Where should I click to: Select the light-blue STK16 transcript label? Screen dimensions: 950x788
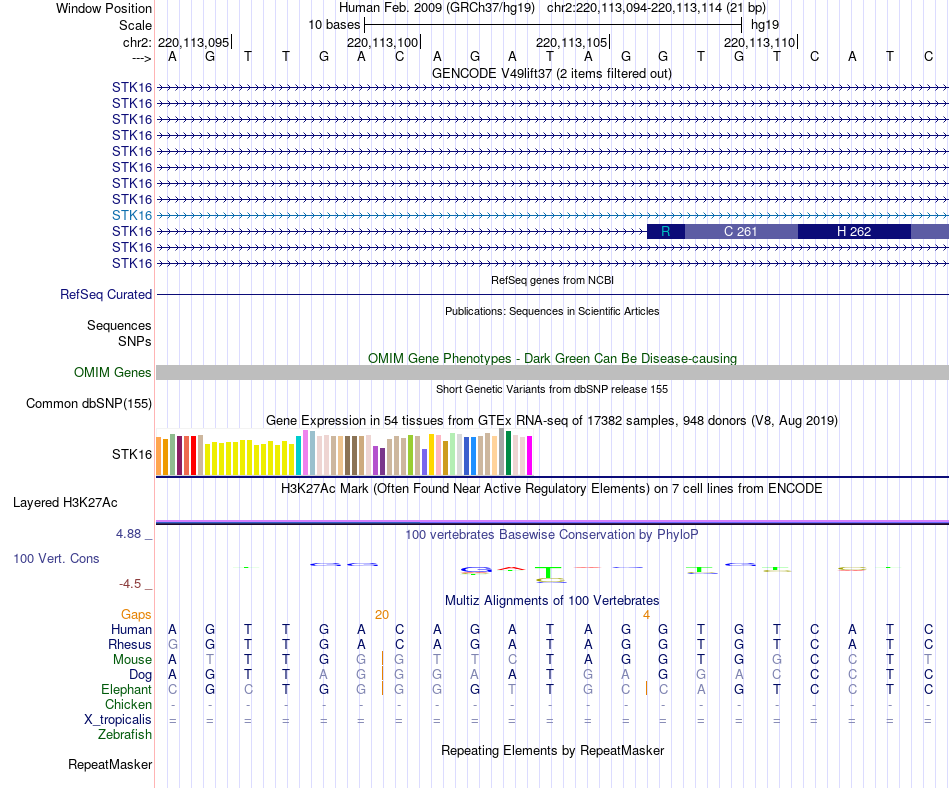(131, 216)
